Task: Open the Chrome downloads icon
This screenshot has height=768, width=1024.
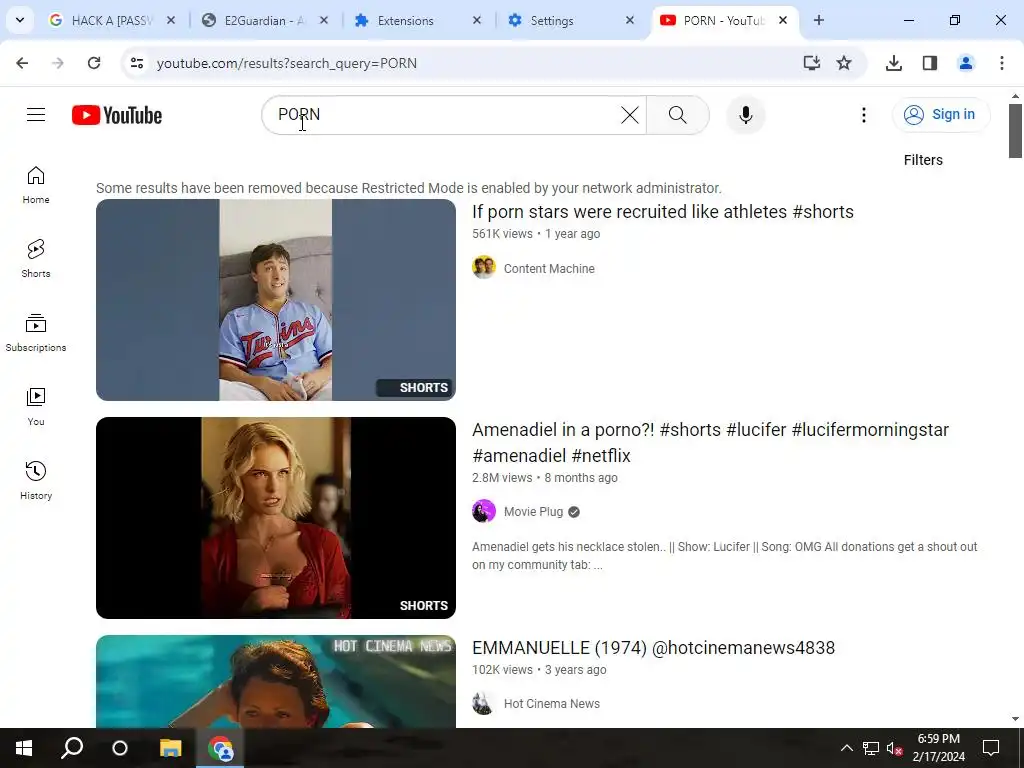Action: click(x=894, y=63)
